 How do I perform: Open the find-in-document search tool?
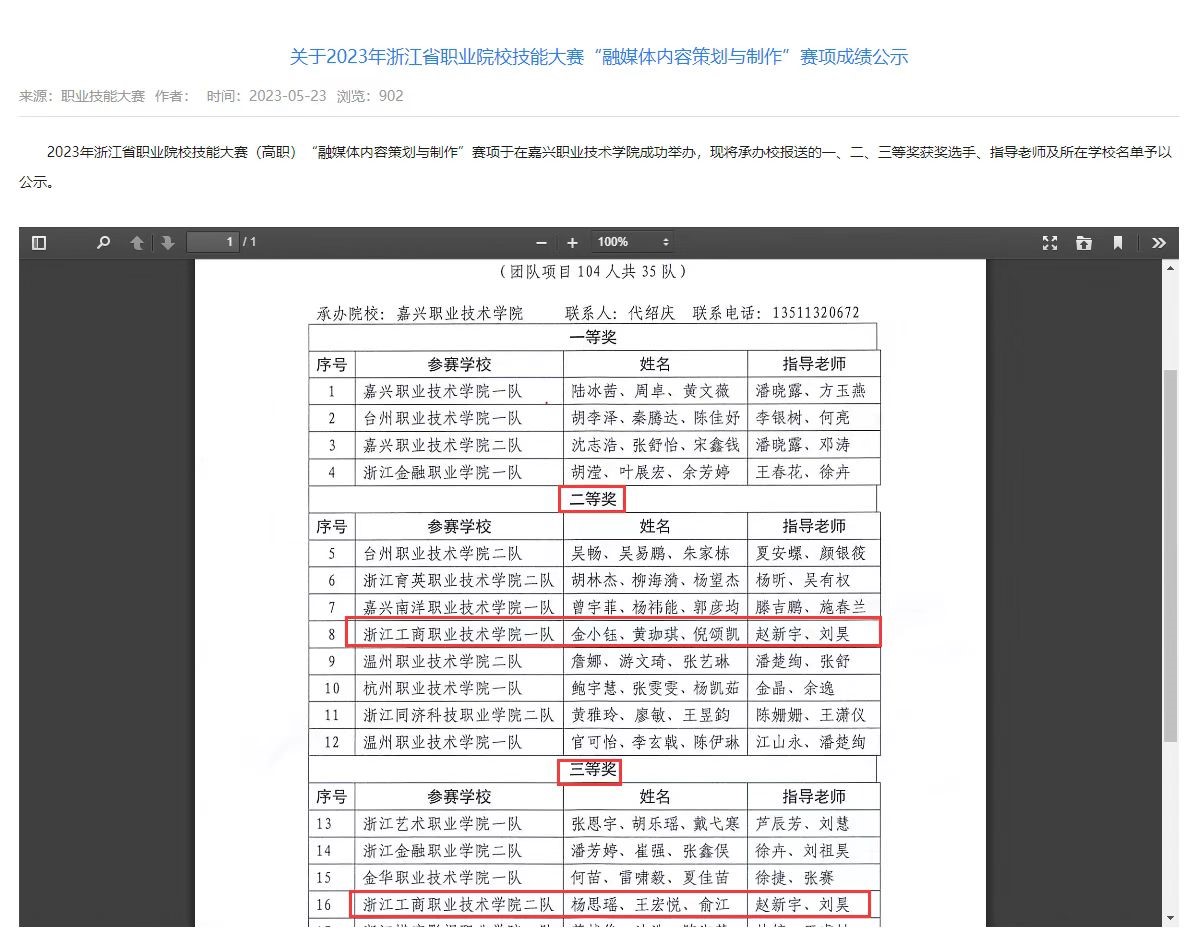pos(103,243)
